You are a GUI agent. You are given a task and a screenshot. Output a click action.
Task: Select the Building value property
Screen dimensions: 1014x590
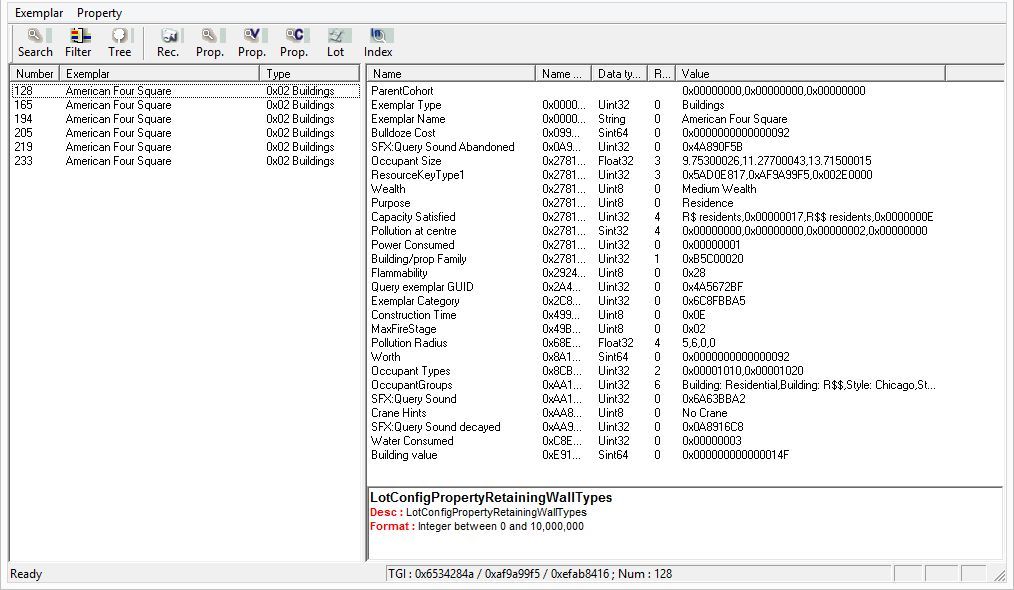coord(404,455)
